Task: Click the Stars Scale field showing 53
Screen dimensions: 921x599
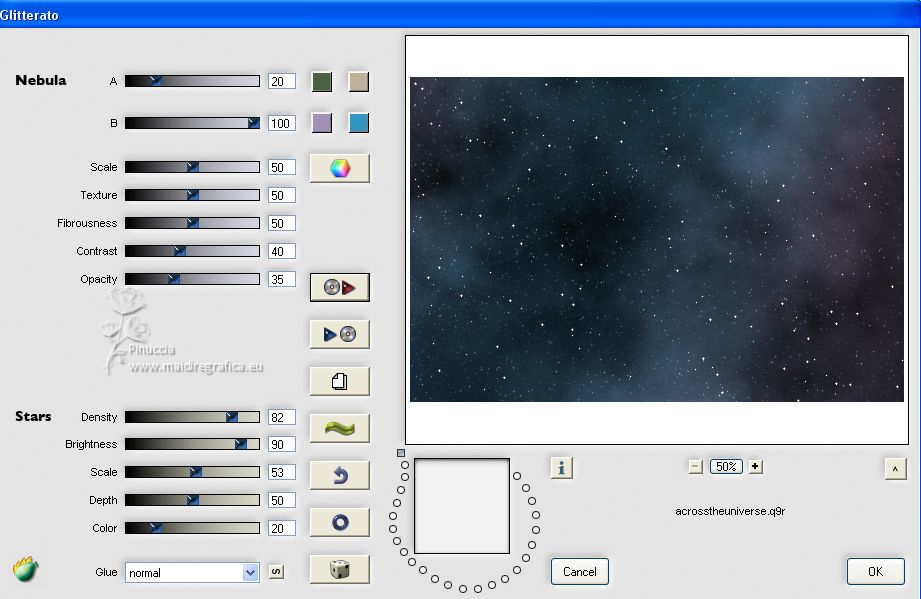Action: 281,473
